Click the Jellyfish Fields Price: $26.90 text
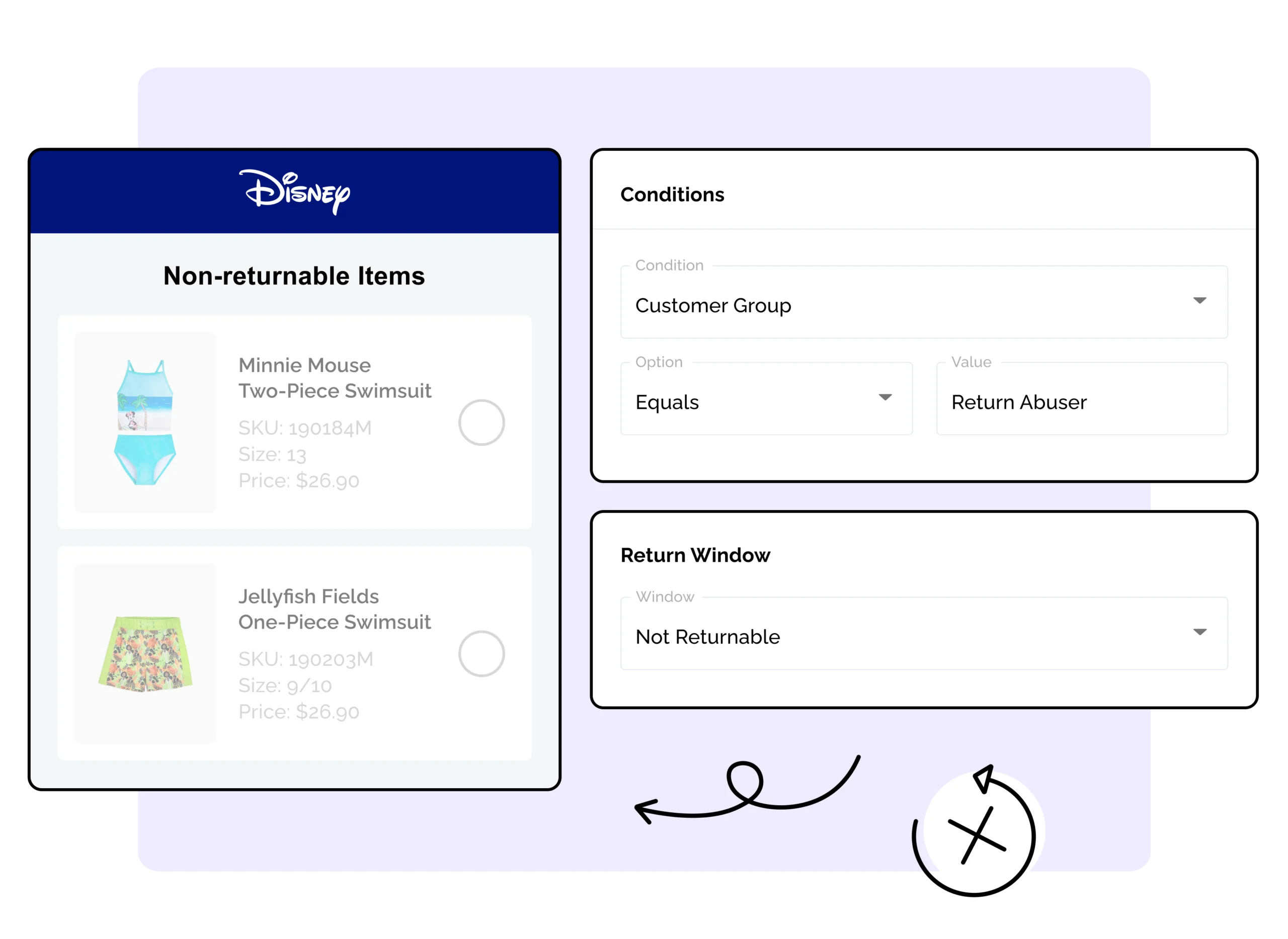The width and height of the screenshot is (1288, 939). [x=298, y=712]
